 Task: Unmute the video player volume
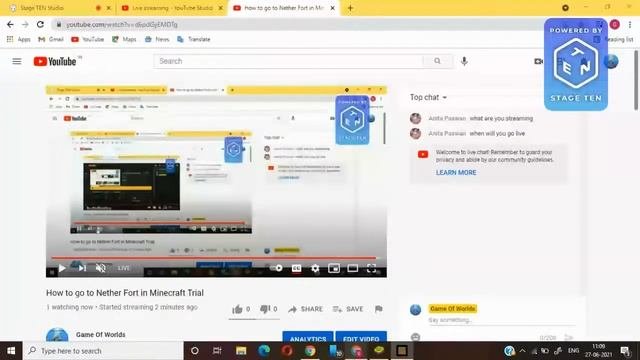point(100,268)
